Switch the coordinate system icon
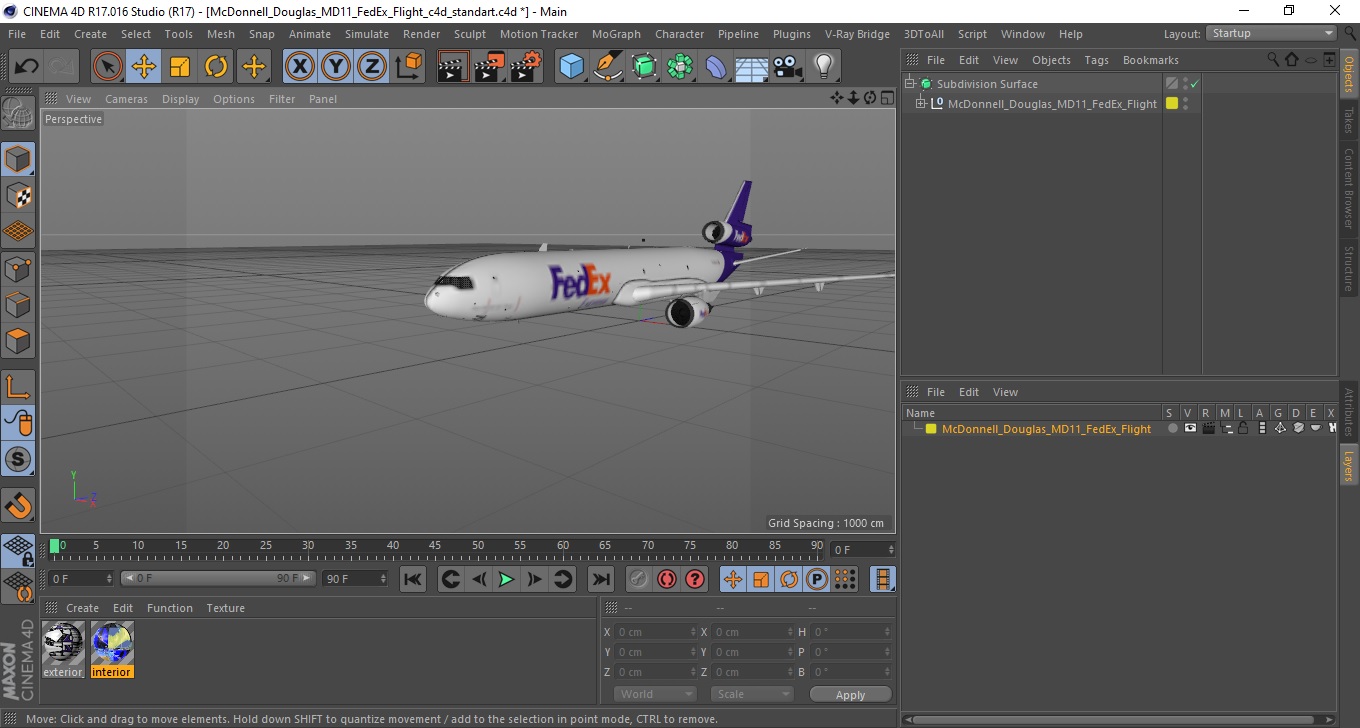 (408, 67)
